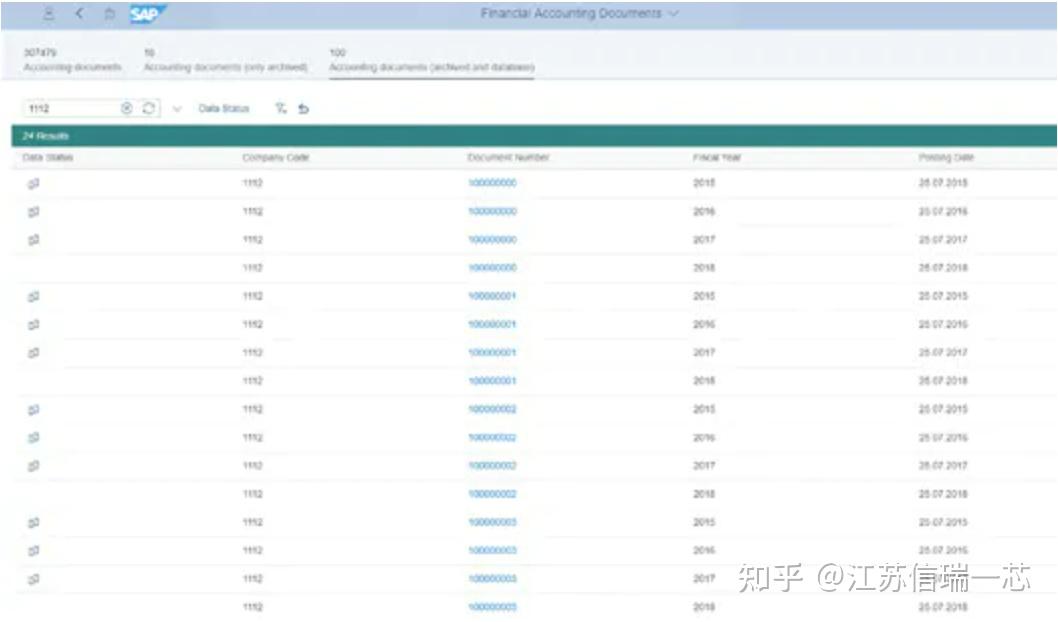Open document 100000003 for fiscal year 2018
The height and width of the screenshot is (622, 1058).
coord(491,605)
